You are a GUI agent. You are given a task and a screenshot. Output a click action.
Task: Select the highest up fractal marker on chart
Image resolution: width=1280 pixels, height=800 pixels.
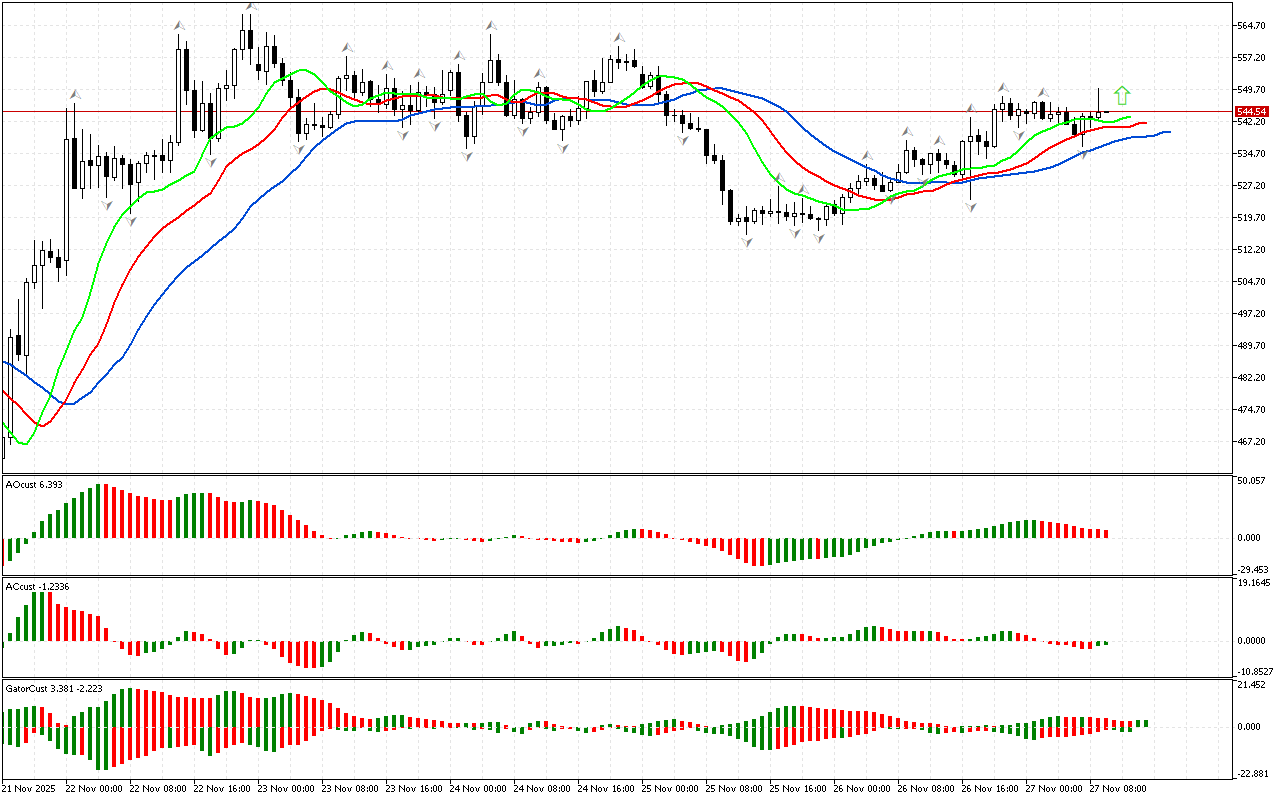[250, 7]
